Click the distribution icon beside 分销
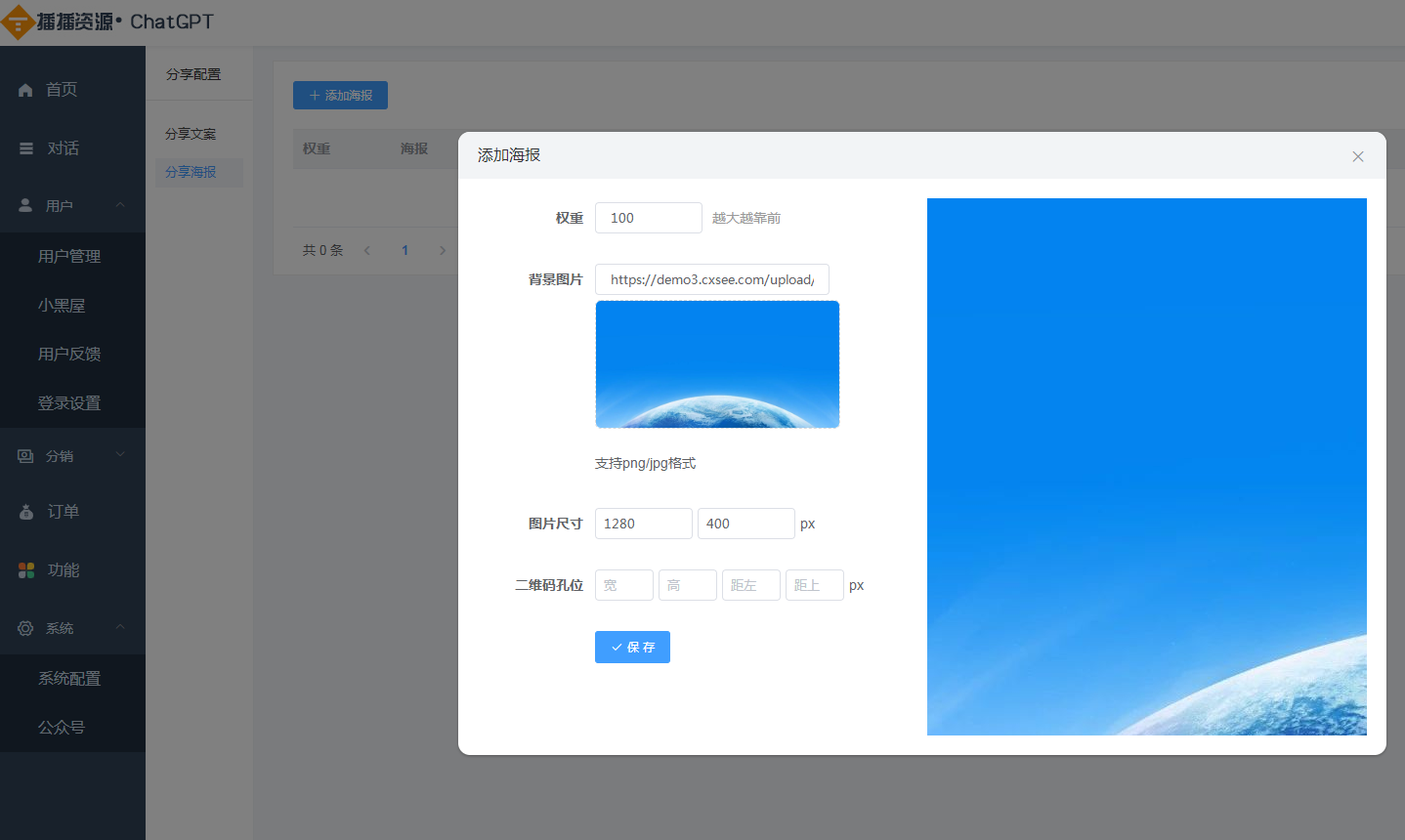 click(x=25, y=456)
